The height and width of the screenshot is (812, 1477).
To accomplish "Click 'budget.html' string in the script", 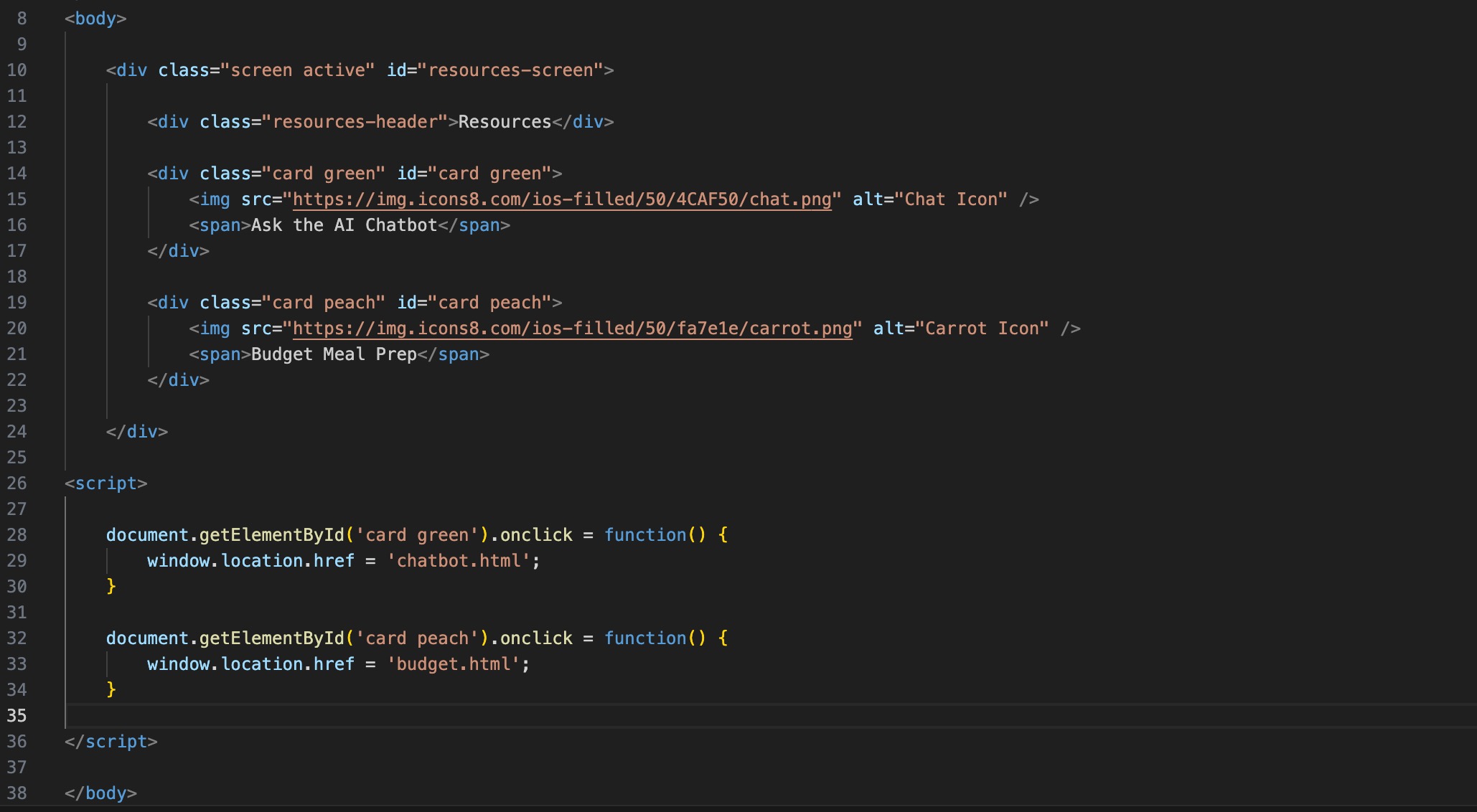I will tap(454, 664).
